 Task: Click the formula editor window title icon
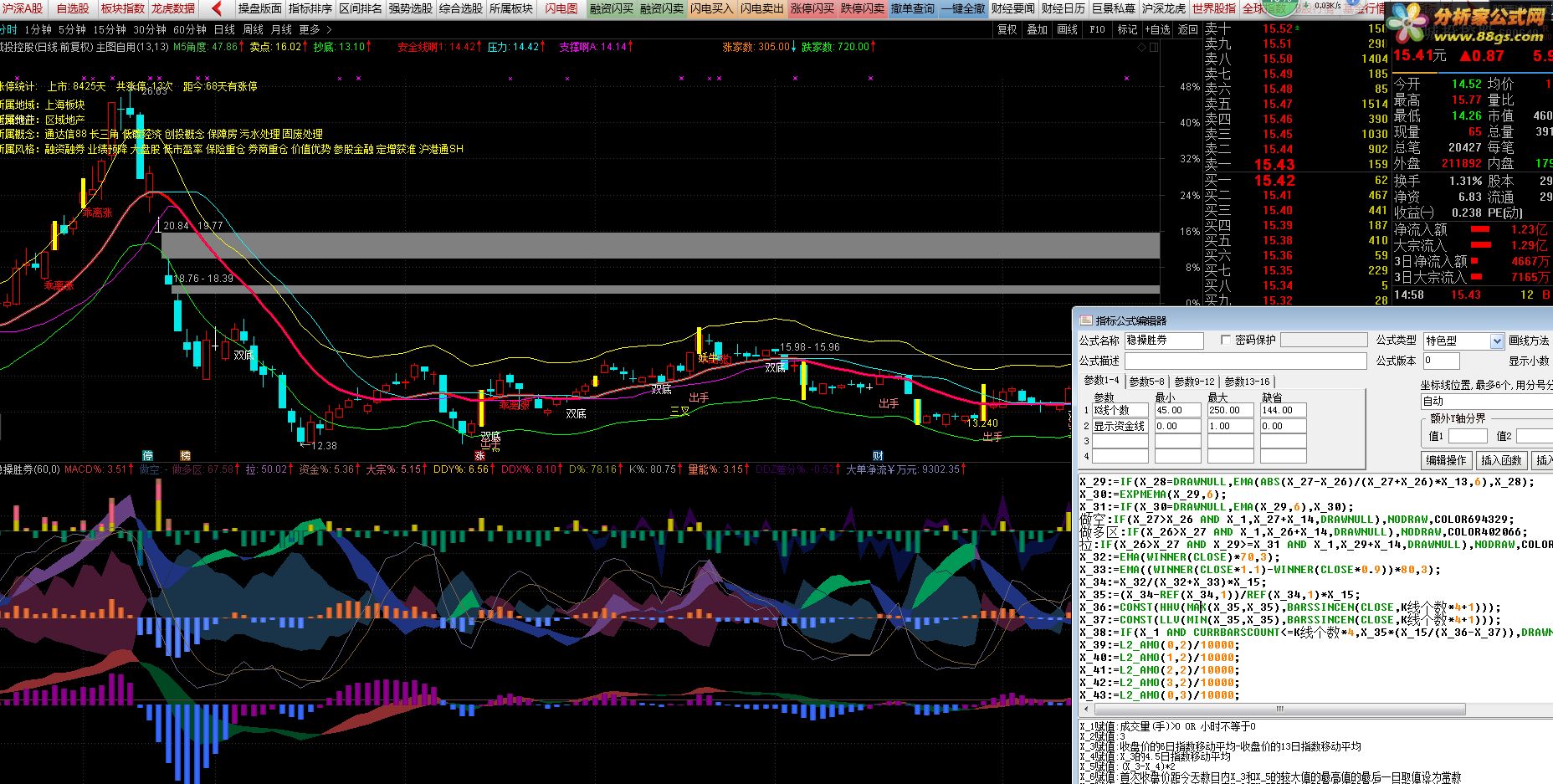(x=1086, y=320)
